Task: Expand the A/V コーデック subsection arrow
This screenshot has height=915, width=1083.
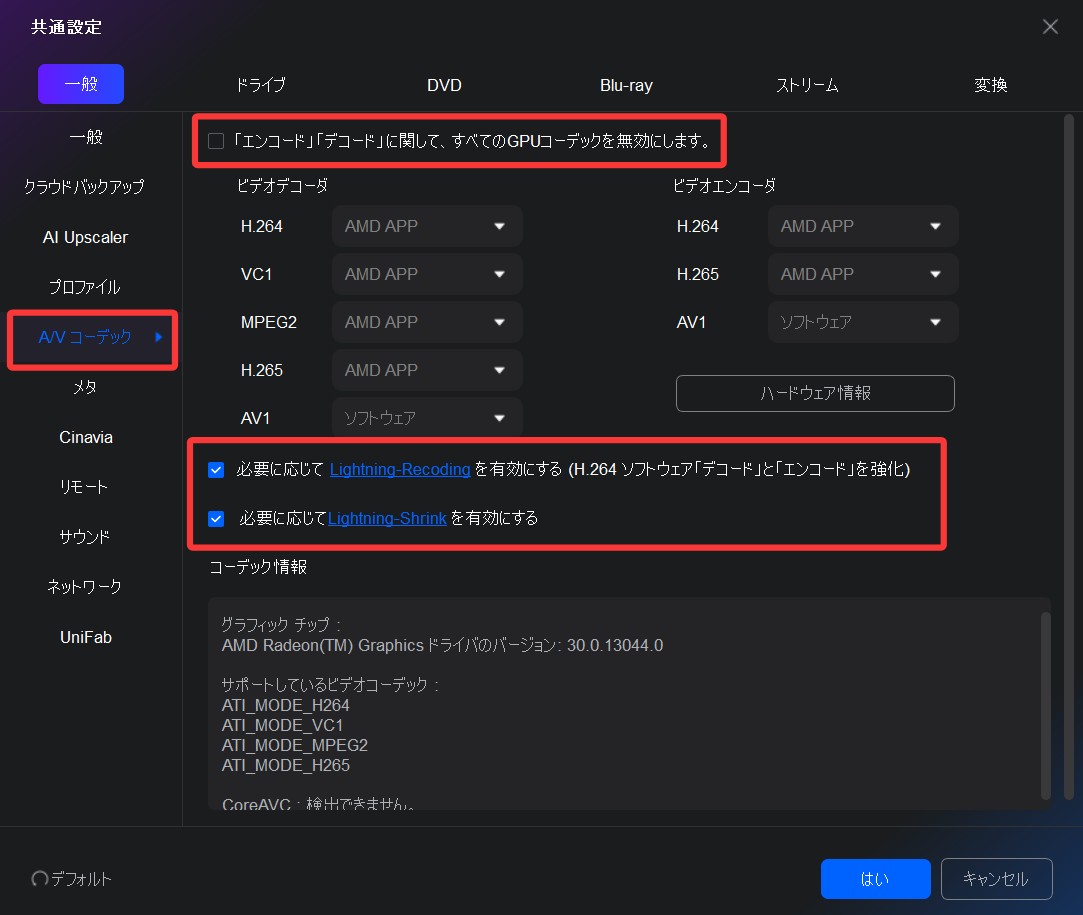Action: click(158, 339)
